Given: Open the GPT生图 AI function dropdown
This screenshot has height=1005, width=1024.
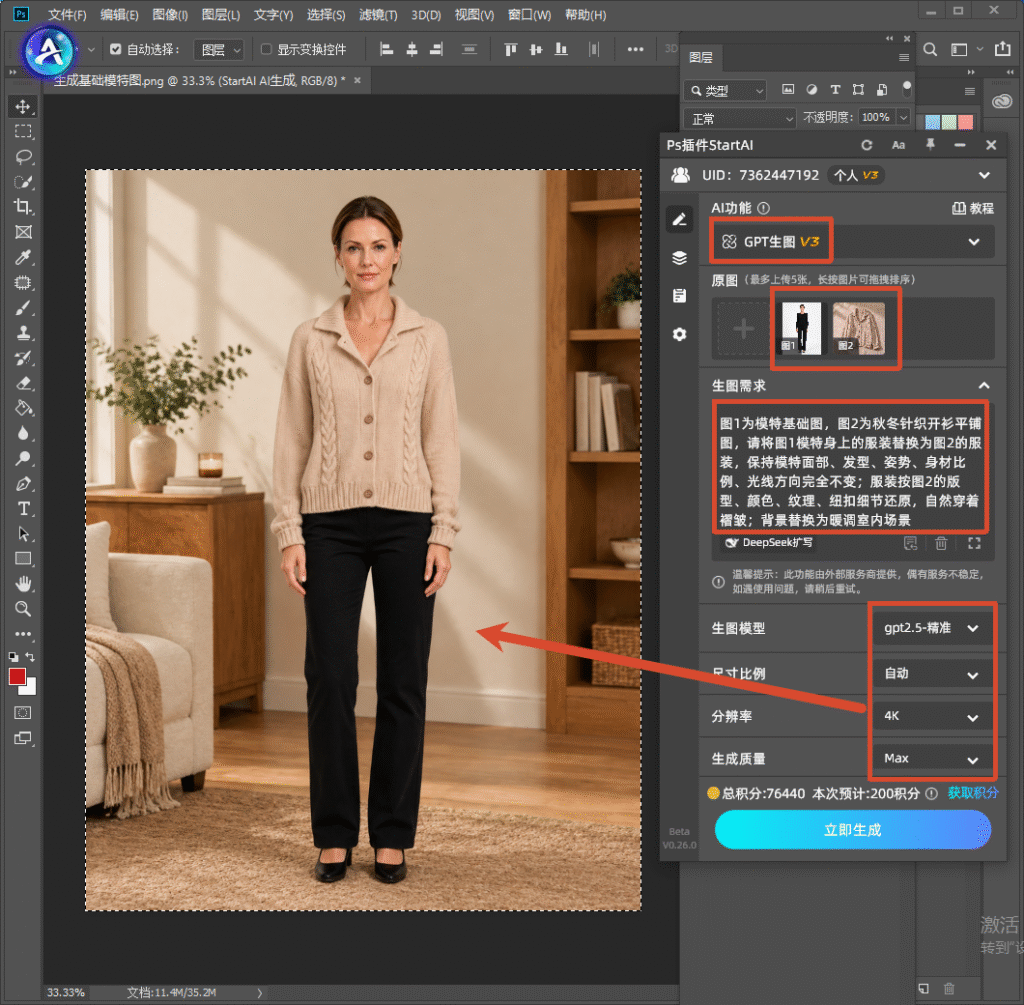Looking at the screenshot, I should pos(852,242).
